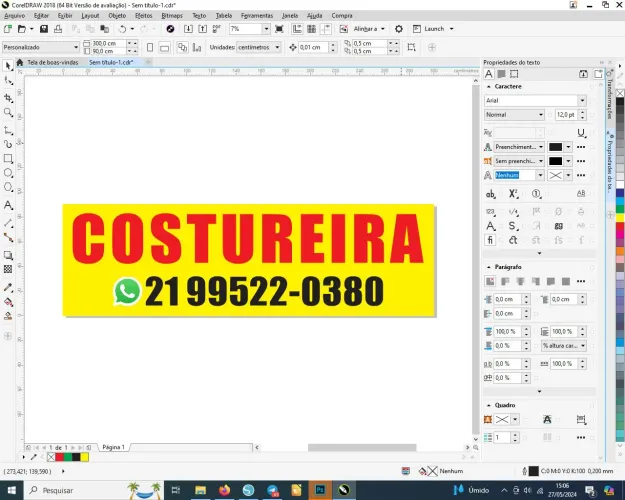Image resolution: width=625 pixels, height=500 pixels.
Task: Select the Text tool
Action: point(8,205)
